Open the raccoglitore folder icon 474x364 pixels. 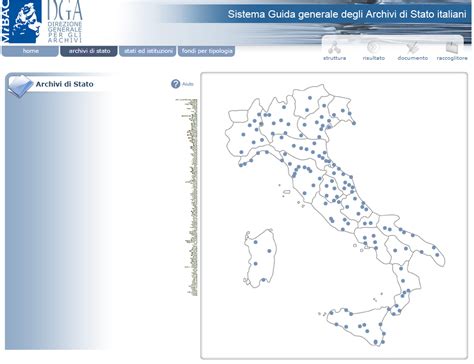pyautogui.click(x=452, y=48)
